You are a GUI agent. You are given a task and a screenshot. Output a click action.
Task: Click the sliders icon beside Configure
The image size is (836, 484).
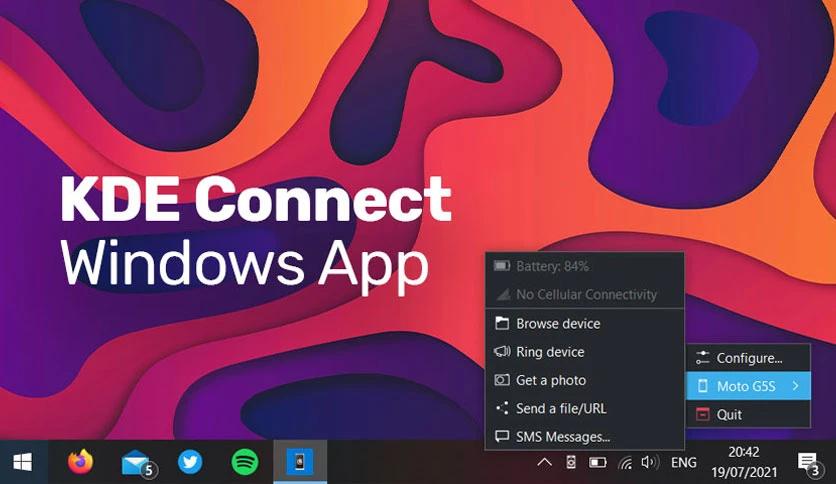[703, 358]
